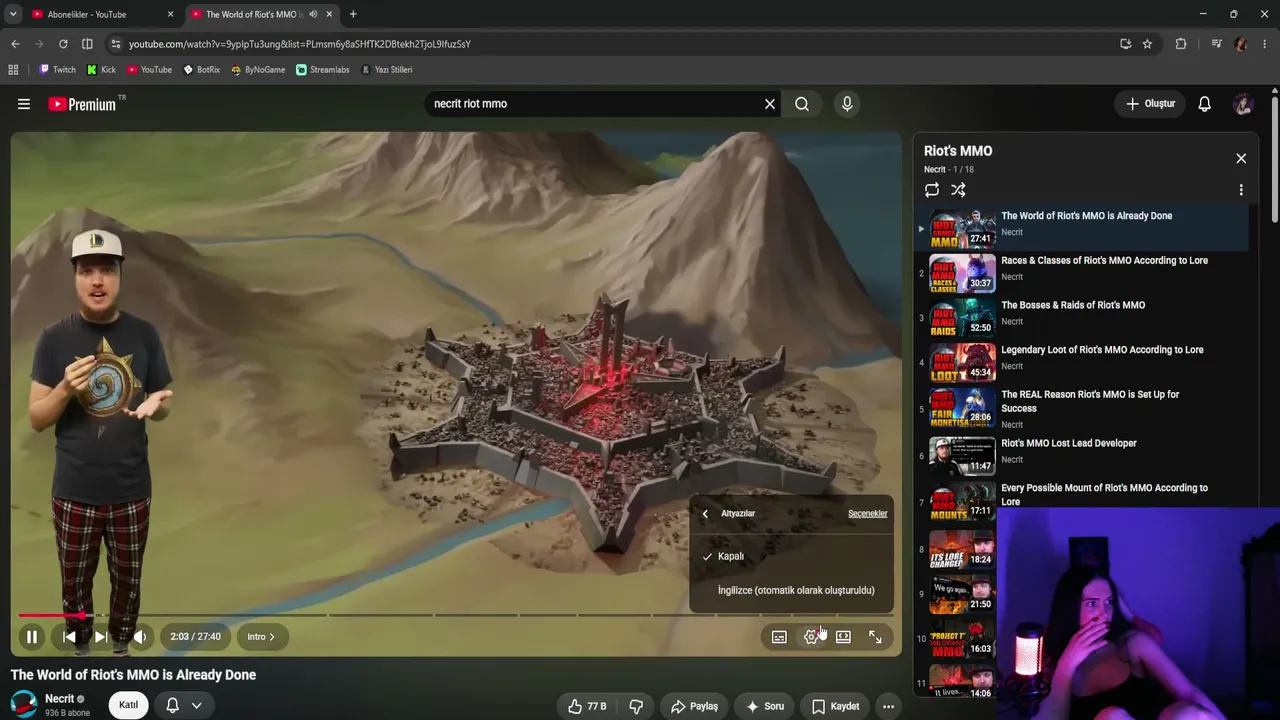Screen dimensions: 1280x720
Task: Play Races & Classes of Riot's MMO video
Action: click(x=1083, y=273)
